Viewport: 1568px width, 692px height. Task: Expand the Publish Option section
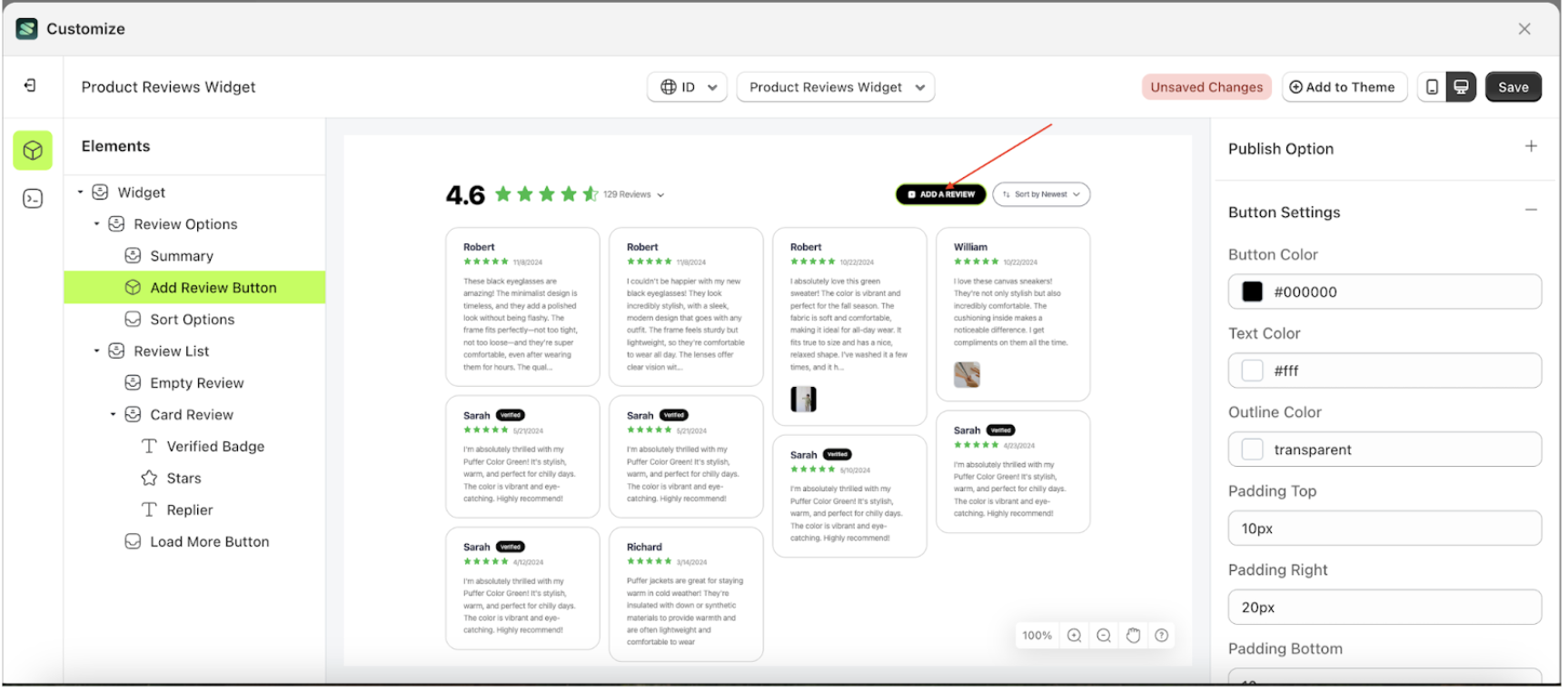click(1531, 147)
